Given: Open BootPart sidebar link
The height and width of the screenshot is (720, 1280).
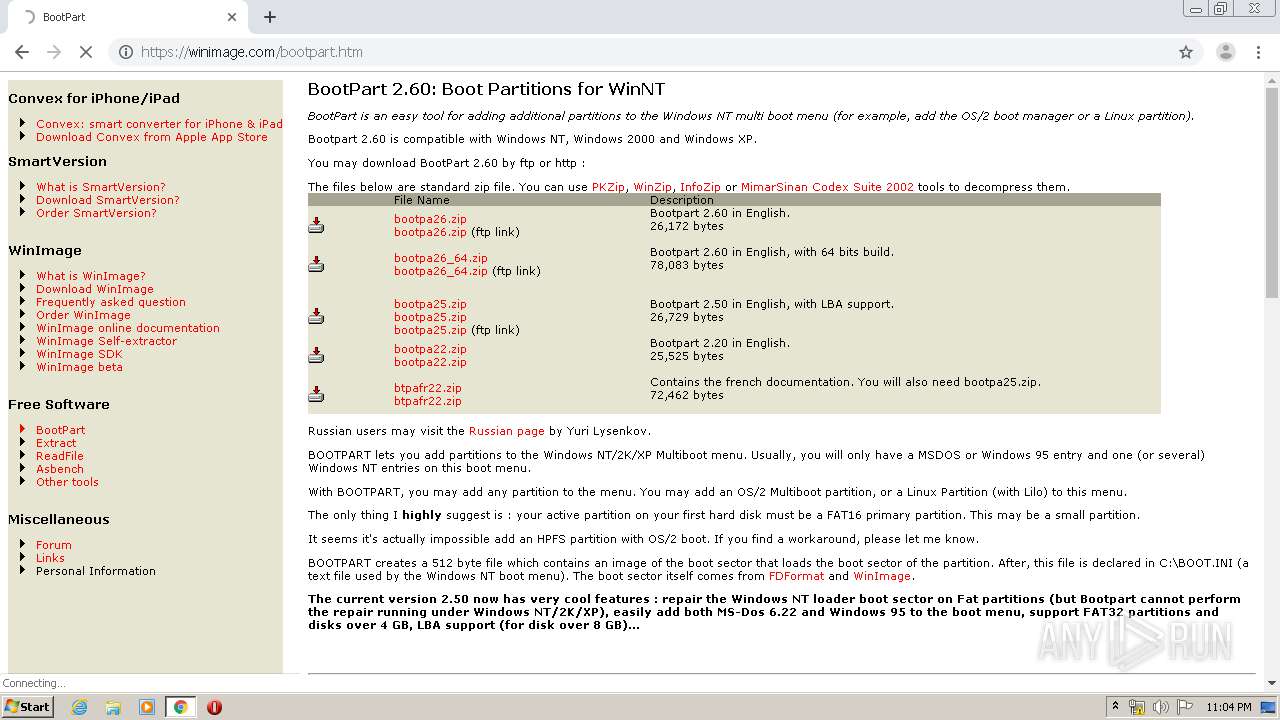Looking at the screenshot, I should click(x=60, y=430).
